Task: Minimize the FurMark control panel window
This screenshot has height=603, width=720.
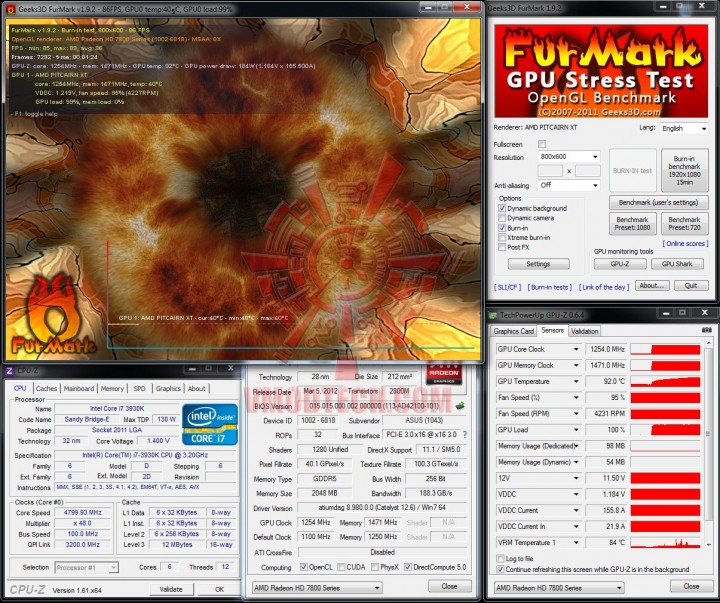Action: click(x=664, y=6)
